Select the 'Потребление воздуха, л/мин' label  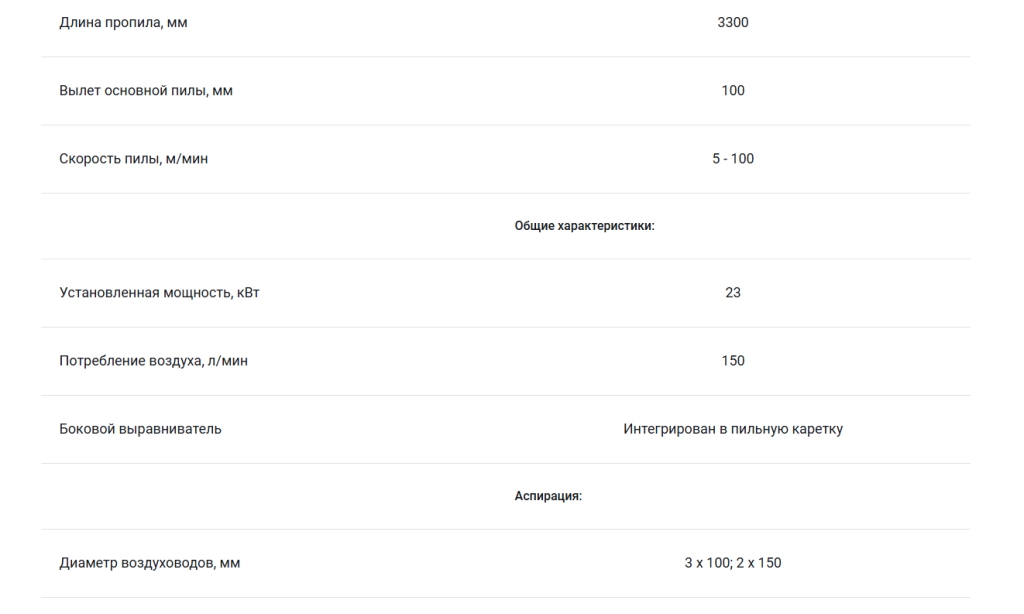(153, 361)
